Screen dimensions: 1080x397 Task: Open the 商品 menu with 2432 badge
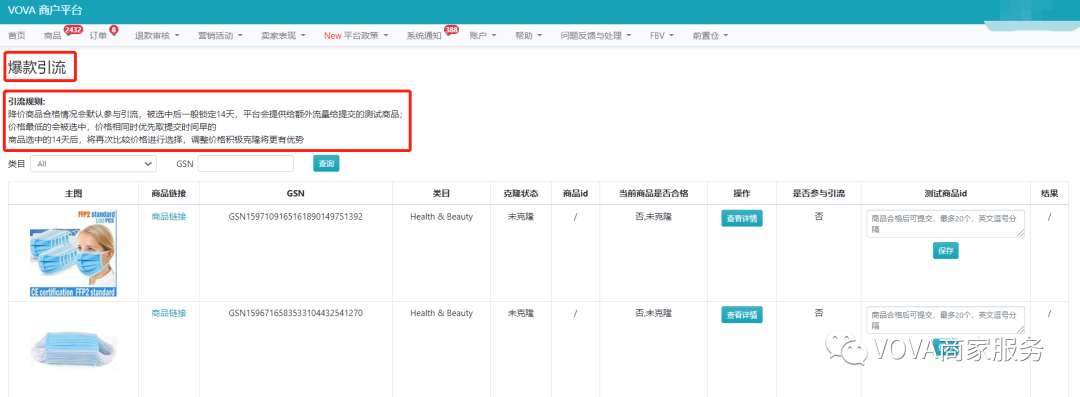(x=52, y=36)
